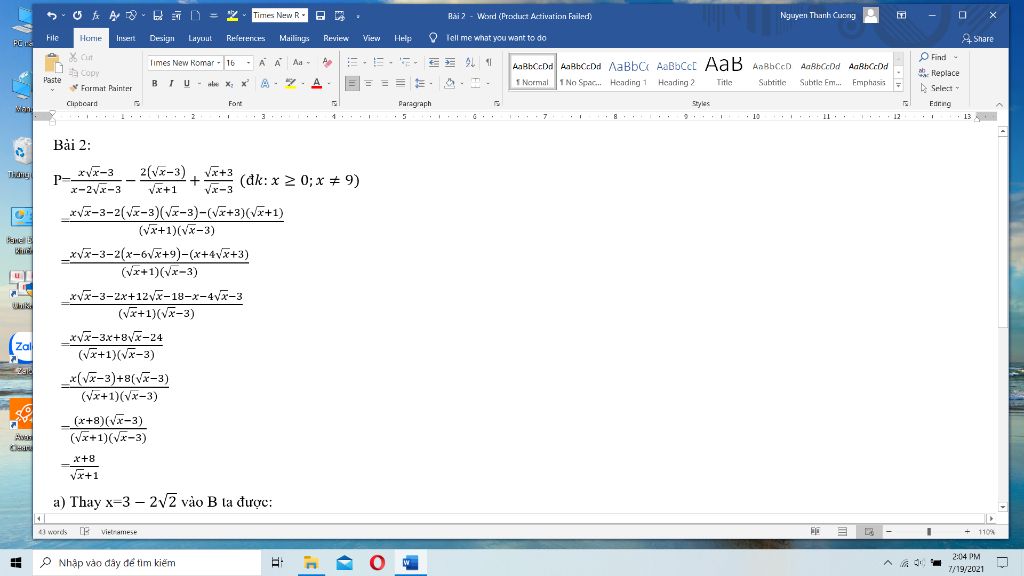Switch to Print Layout view

coord(842,532)
